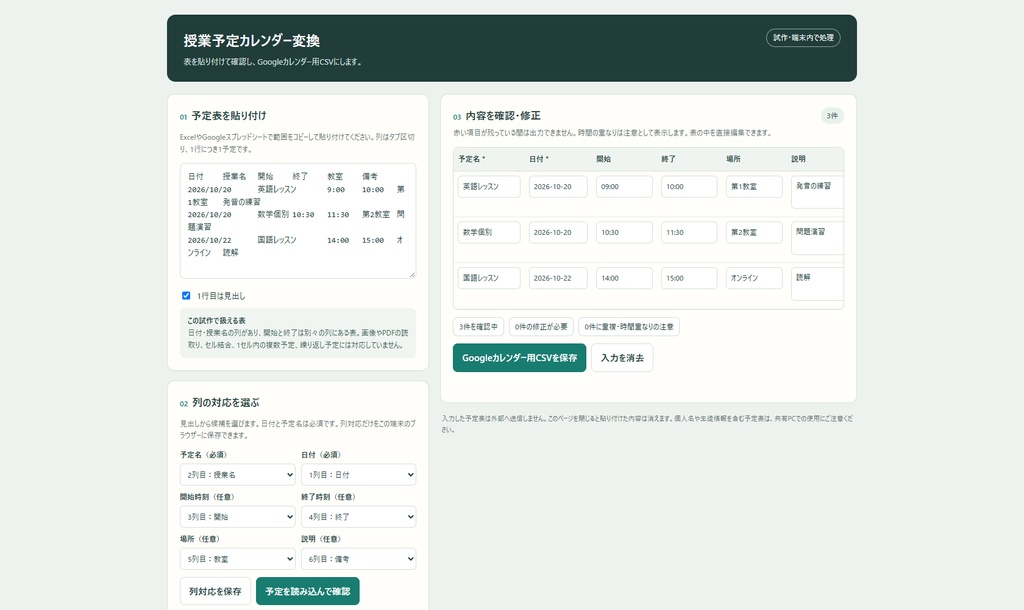
Task: Edit the 09:00 start time field
Action: tap(624, 187)
